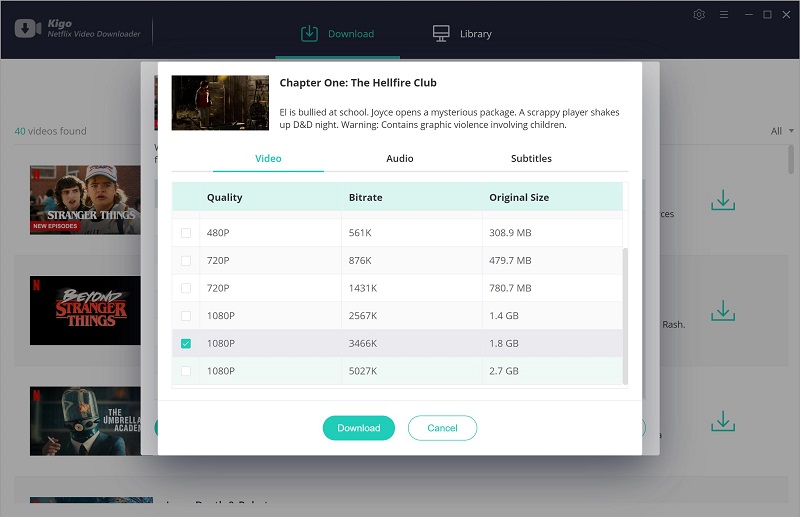Uncheck the 1080P 3466K checkbox
Viewport: 800px width, 517px height.
tap(186, 343)
